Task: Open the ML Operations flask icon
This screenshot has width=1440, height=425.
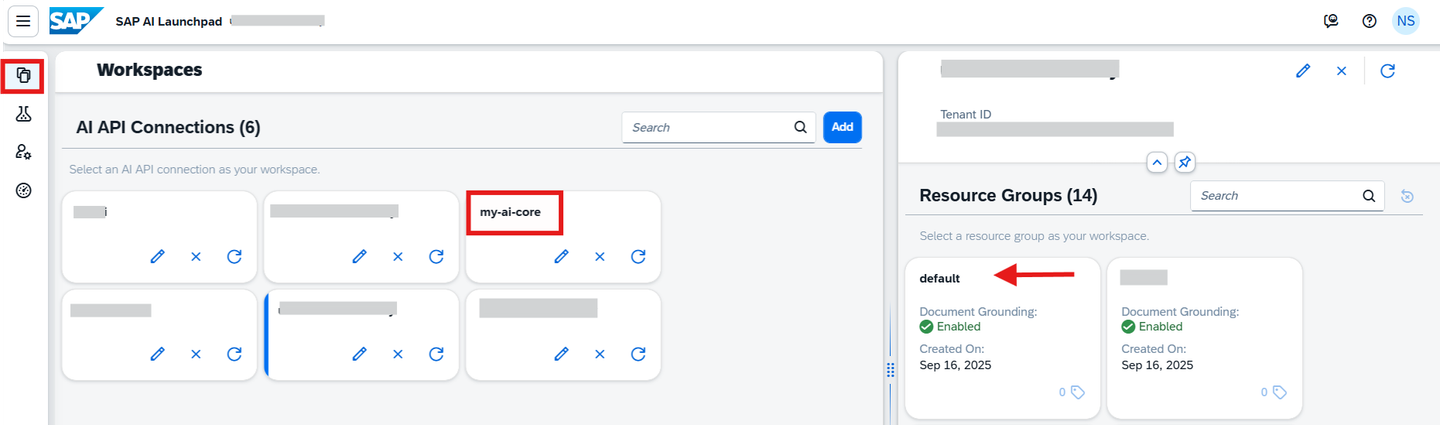Action: [x=24, y=114]
